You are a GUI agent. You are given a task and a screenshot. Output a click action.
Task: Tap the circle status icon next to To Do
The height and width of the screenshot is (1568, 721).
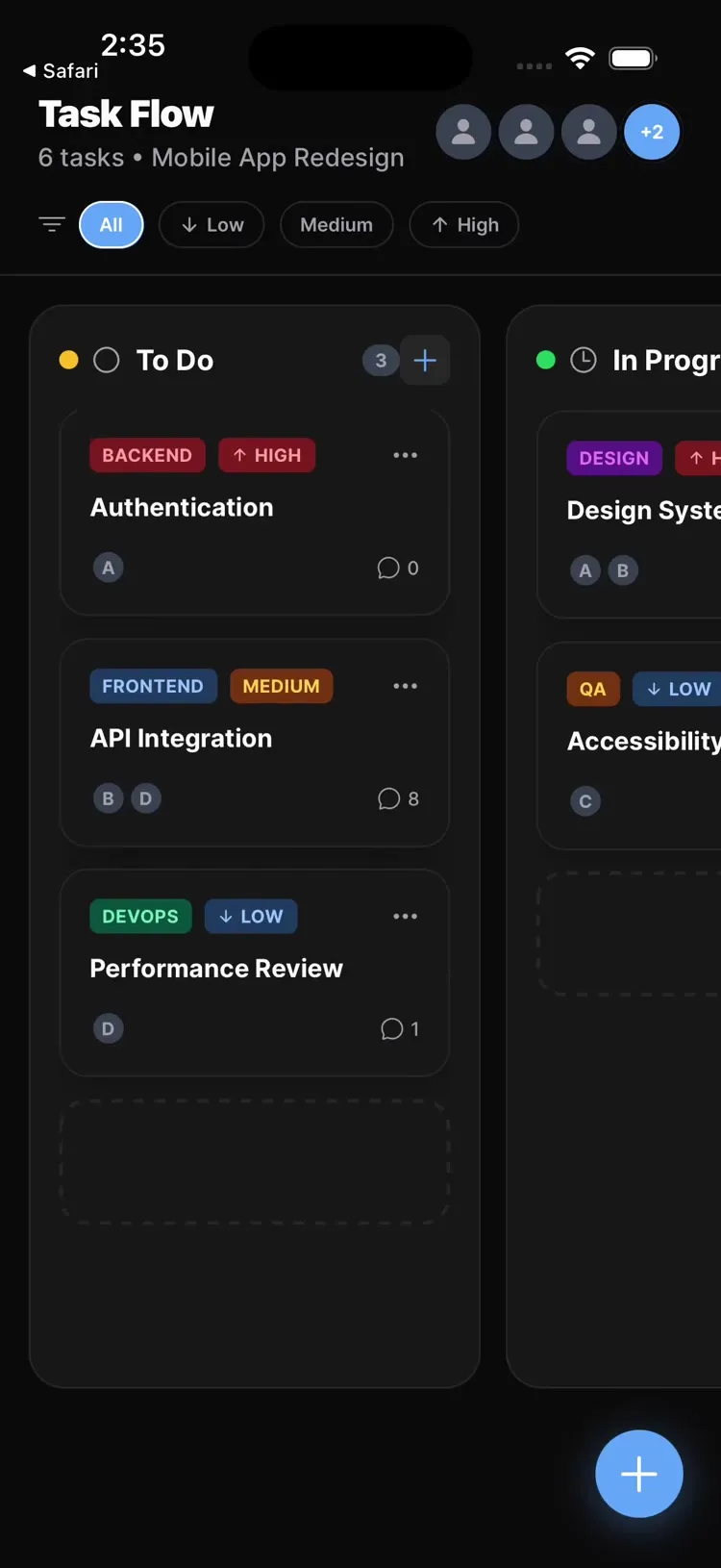[106, 360]
